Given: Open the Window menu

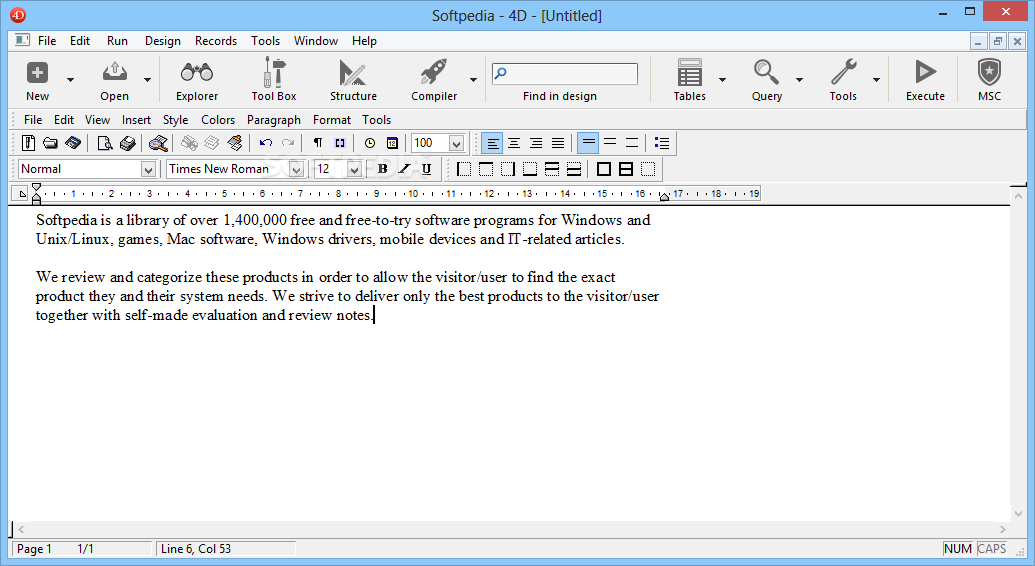Looking at the screenshot, I should [316, 41].
